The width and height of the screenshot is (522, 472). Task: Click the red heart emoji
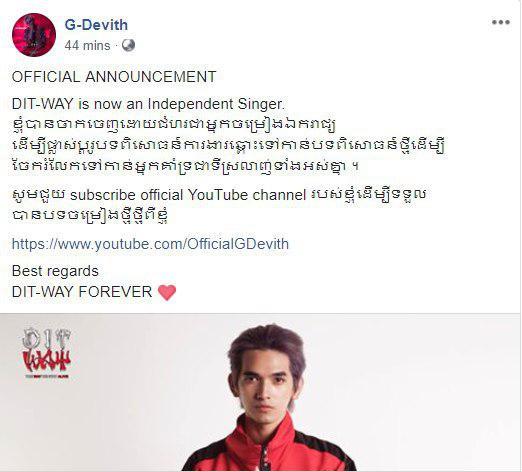[x=167, y=292]
